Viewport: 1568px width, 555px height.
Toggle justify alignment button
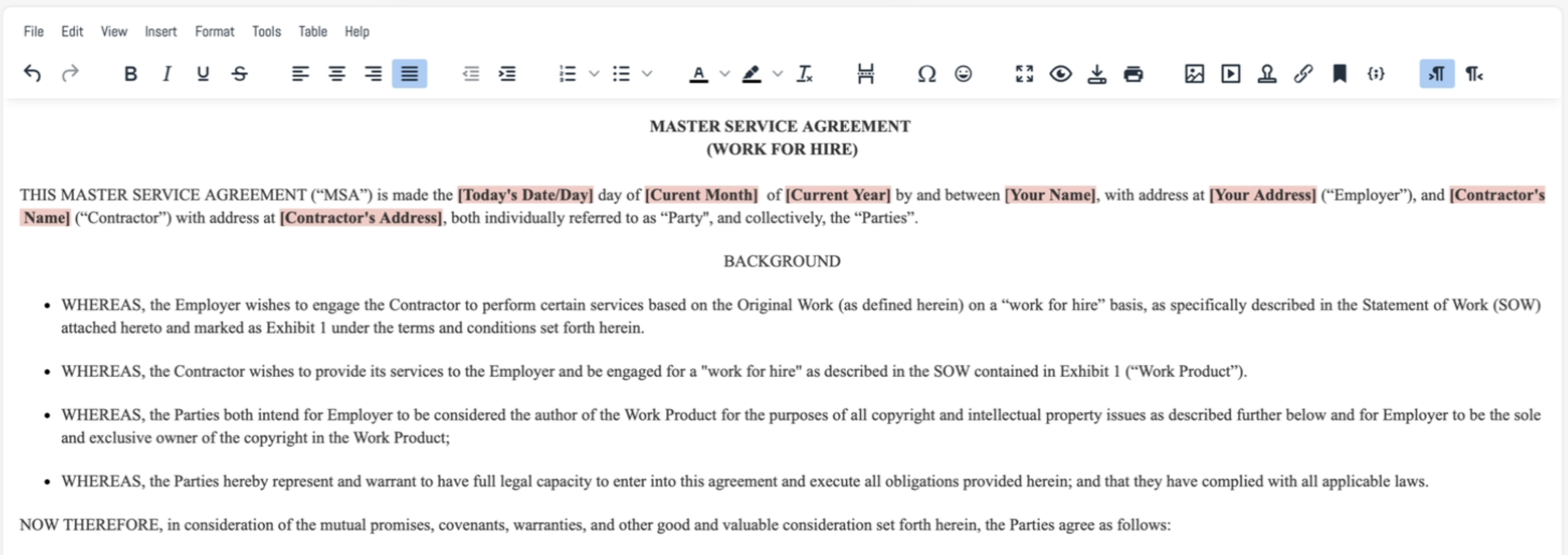410,74
